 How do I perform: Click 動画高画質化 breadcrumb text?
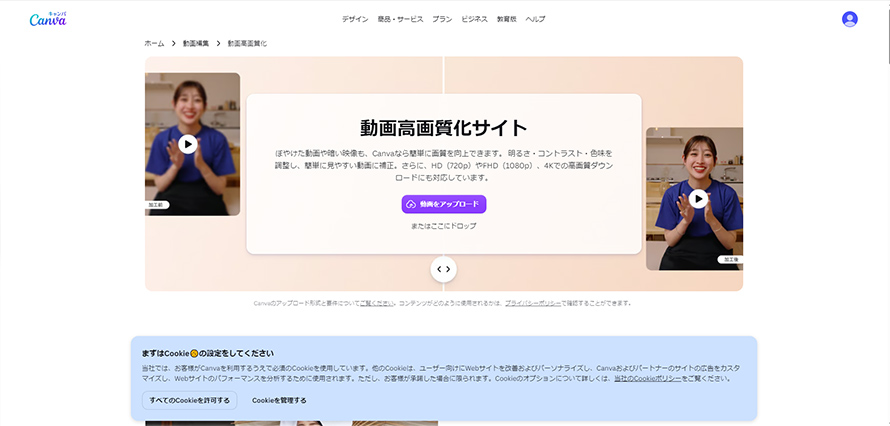click(x=247, y=44)
